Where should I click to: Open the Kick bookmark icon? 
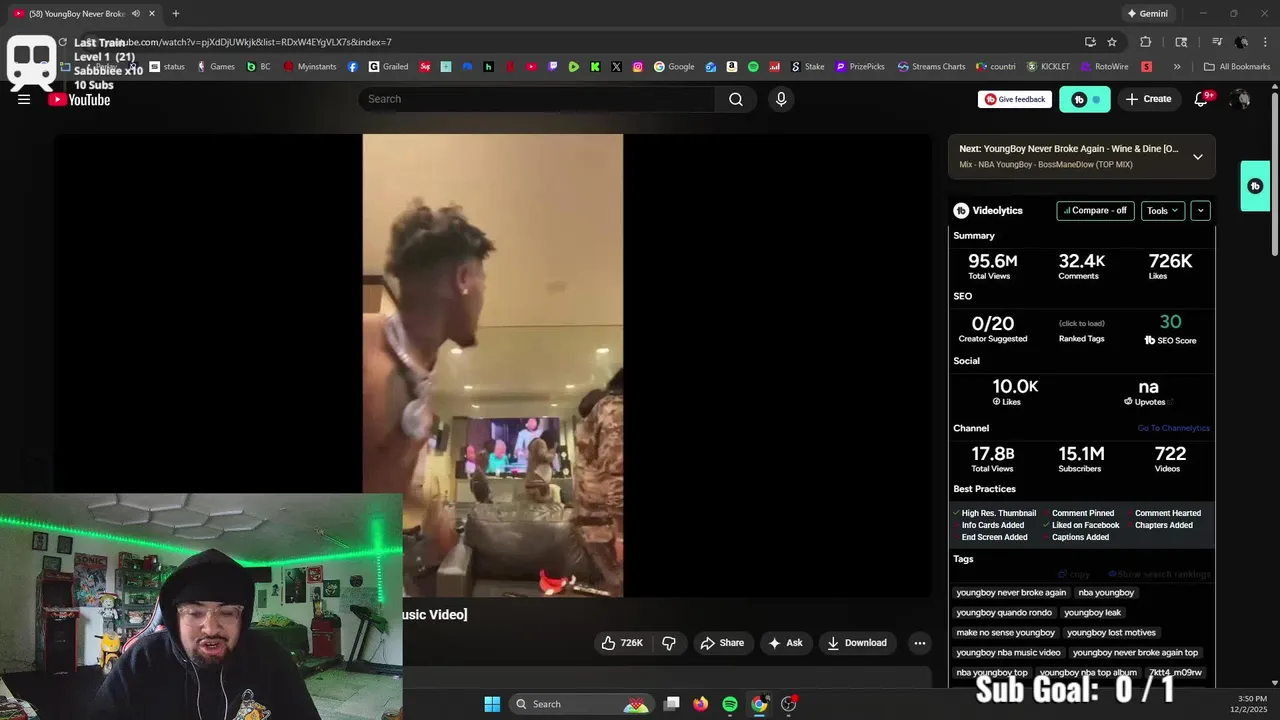tap(595, 67)
